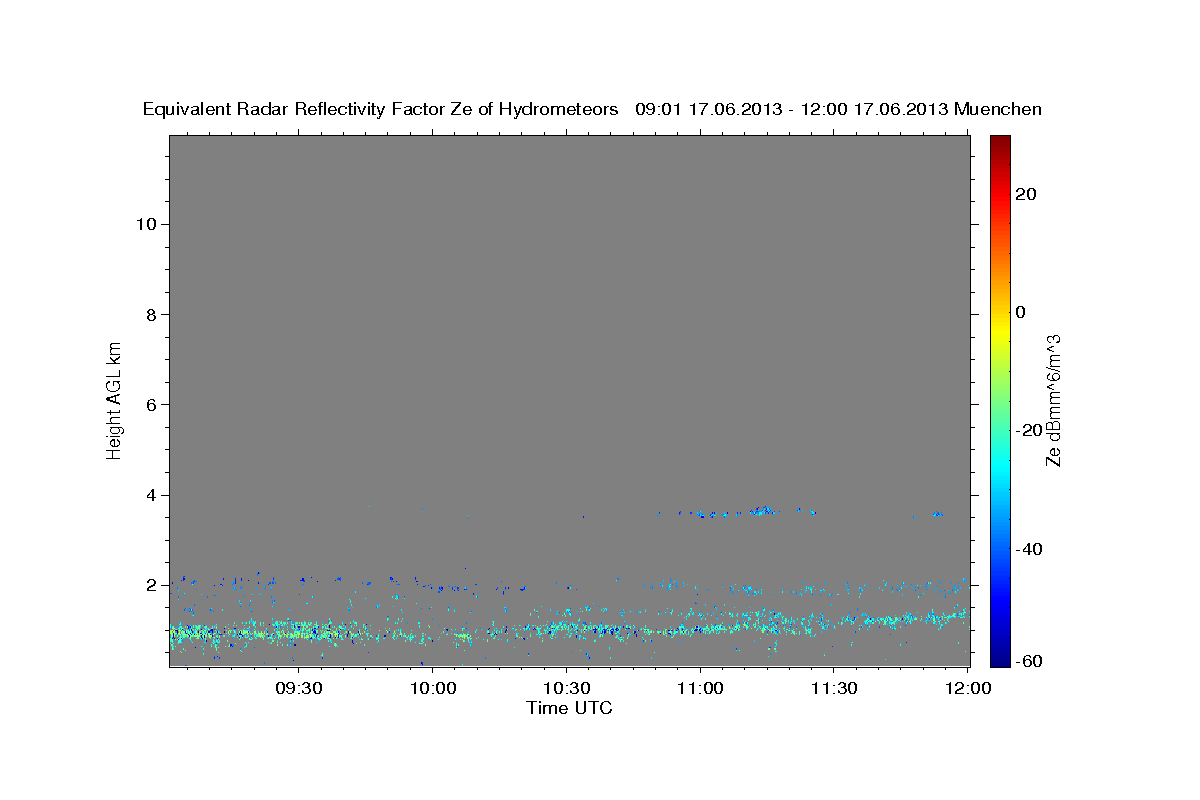Click the 11:30 time tick label
Image resolution: width=1200 pixels, height=800 pixels.
[834, 689]
